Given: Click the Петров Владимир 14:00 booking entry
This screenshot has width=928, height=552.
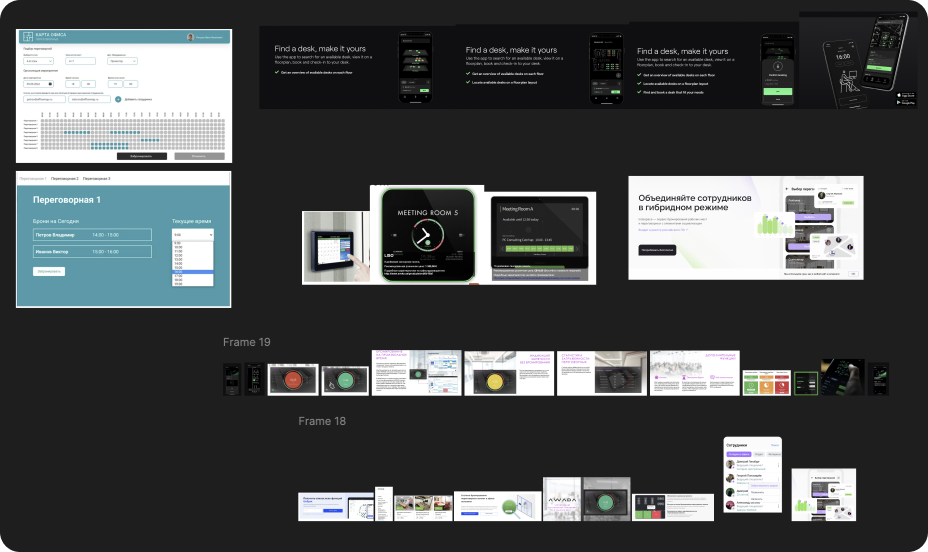Looking at the screenshot, I should point(91,234).
